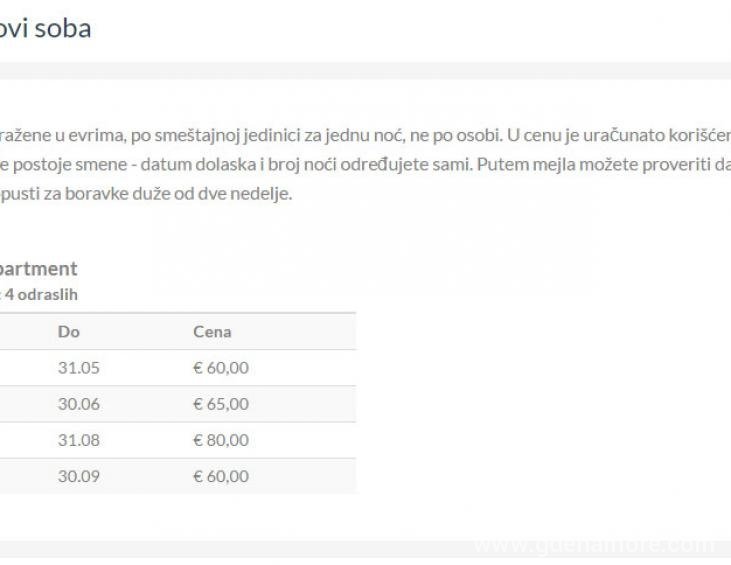
Task: Select the 30.06 date cell
Action: click(x=78, y=404)
